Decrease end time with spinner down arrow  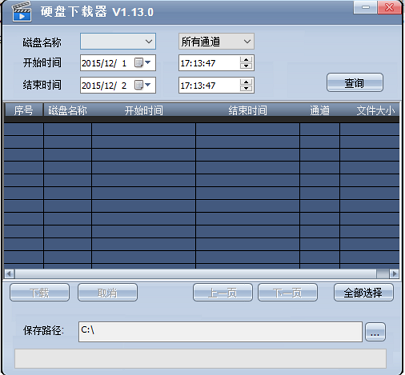pos(246,89)
